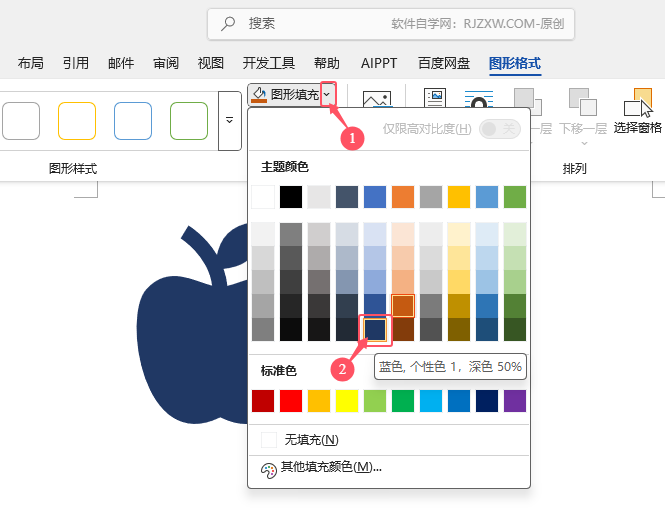Open the 视图 ribbon tab
This screenshot has width=665, height=532.
point(211,63)
